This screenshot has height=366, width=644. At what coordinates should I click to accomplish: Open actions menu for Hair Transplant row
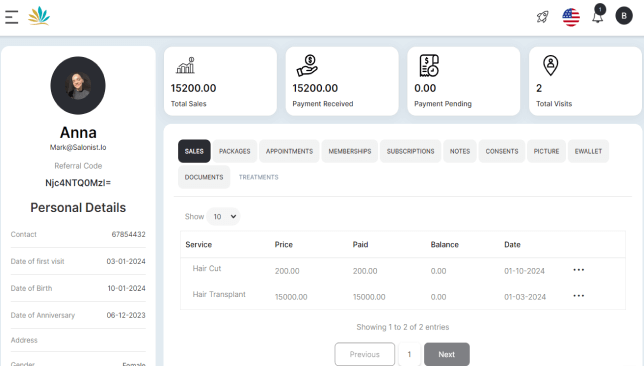tap(579, 296)
